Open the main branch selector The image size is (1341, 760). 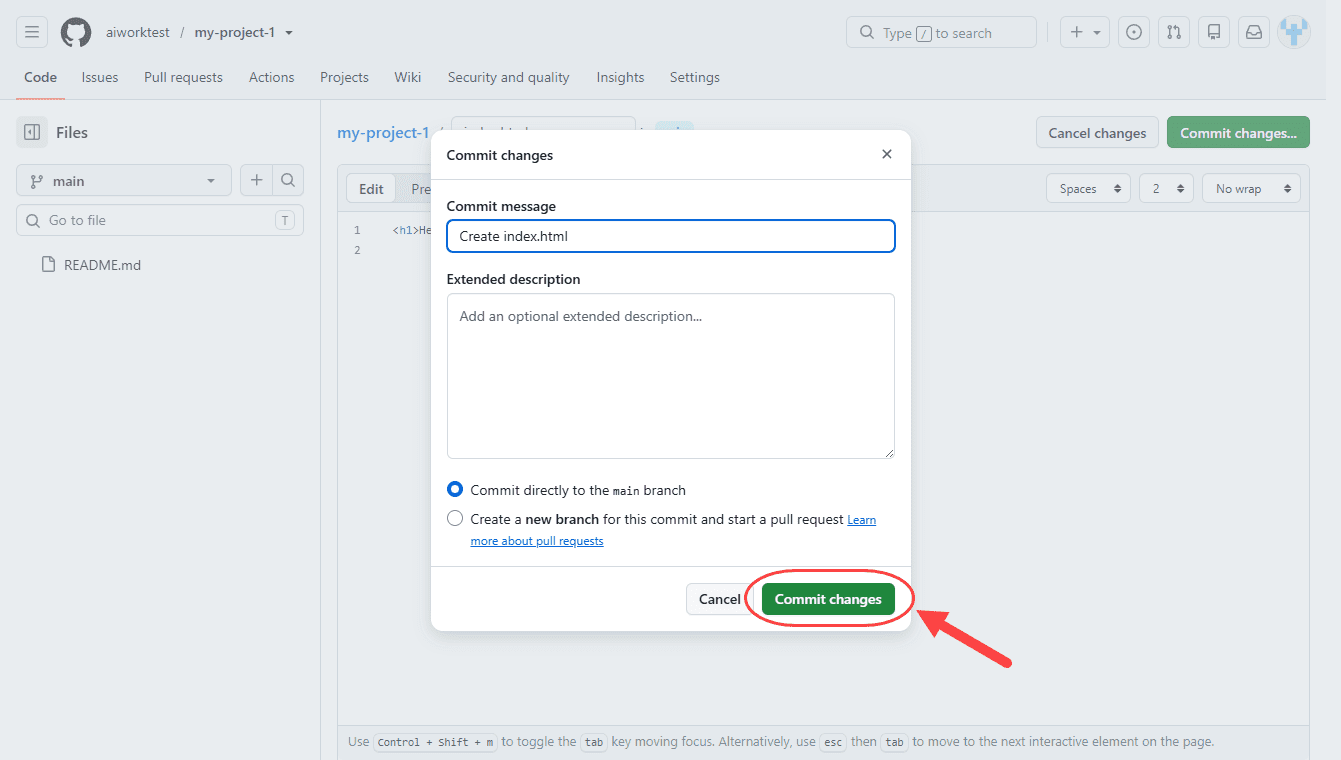pyautogui.click(x=124, y=181)
